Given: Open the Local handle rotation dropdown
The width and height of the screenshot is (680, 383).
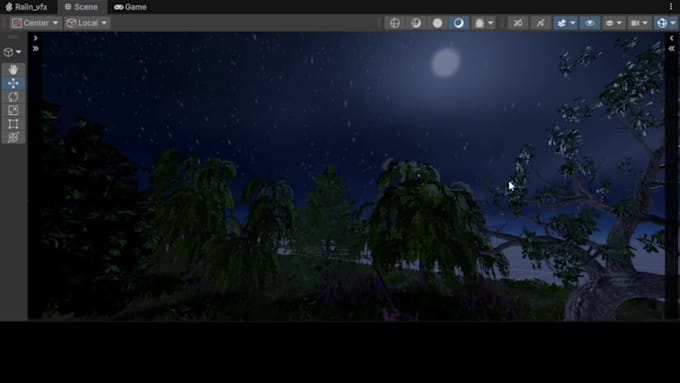Looking at the screenshot, I should coord(87,23).
